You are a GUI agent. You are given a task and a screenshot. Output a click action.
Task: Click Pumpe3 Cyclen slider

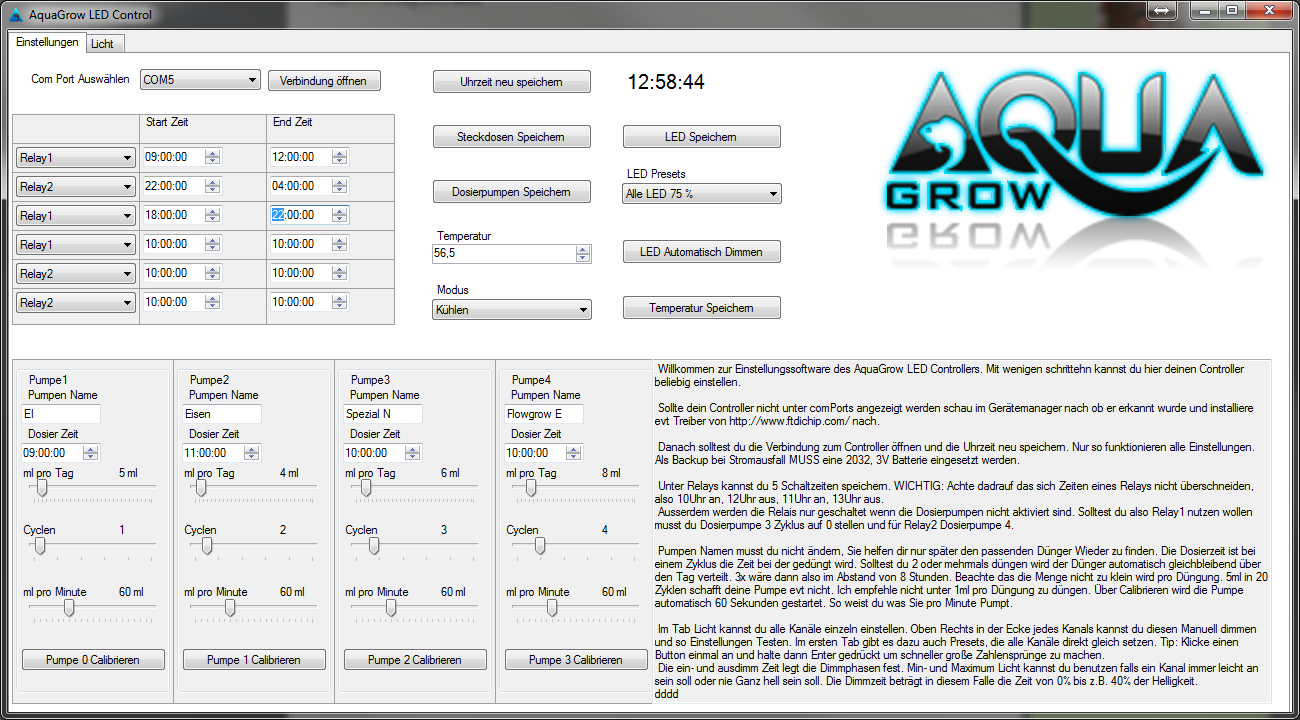point(414,548)
